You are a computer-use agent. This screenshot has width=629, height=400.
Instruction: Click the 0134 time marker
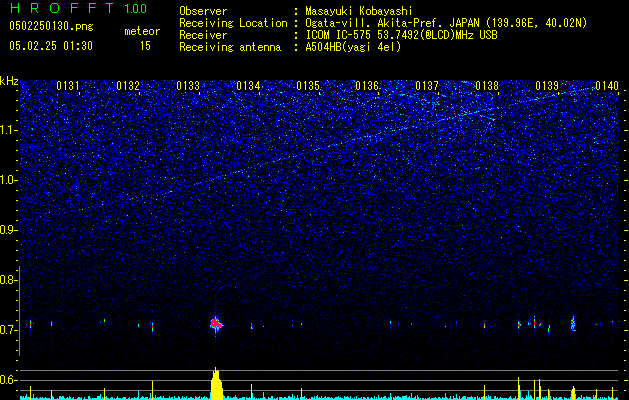point(248,85)
